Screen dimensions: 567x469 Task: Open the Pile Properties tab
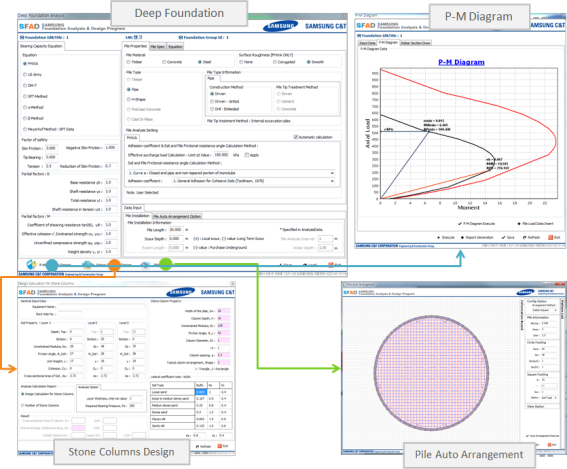click(x=135, y=46)
